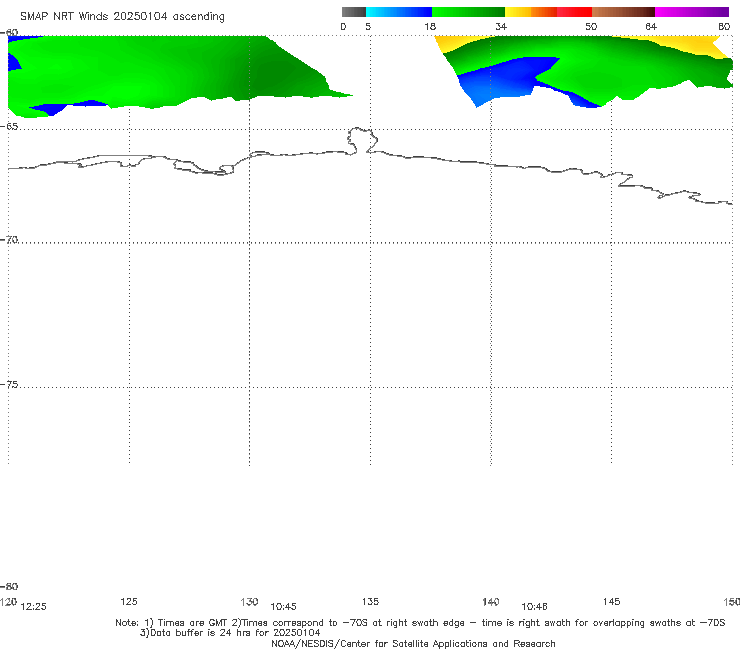Click the red segment of the color bar
The image size is (740, 650).
tap(574, 12)
